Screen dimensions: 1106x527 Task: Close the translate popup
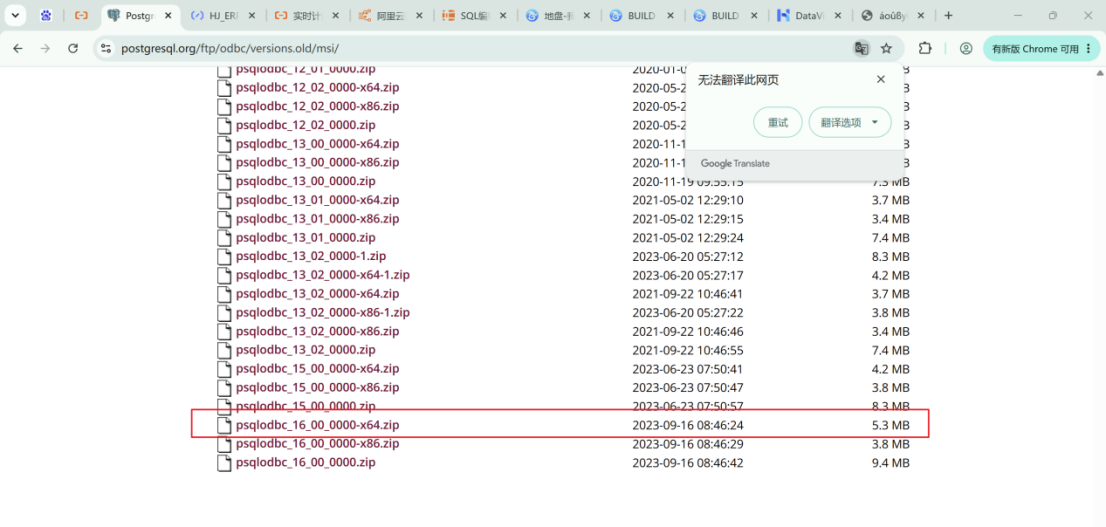880,80
